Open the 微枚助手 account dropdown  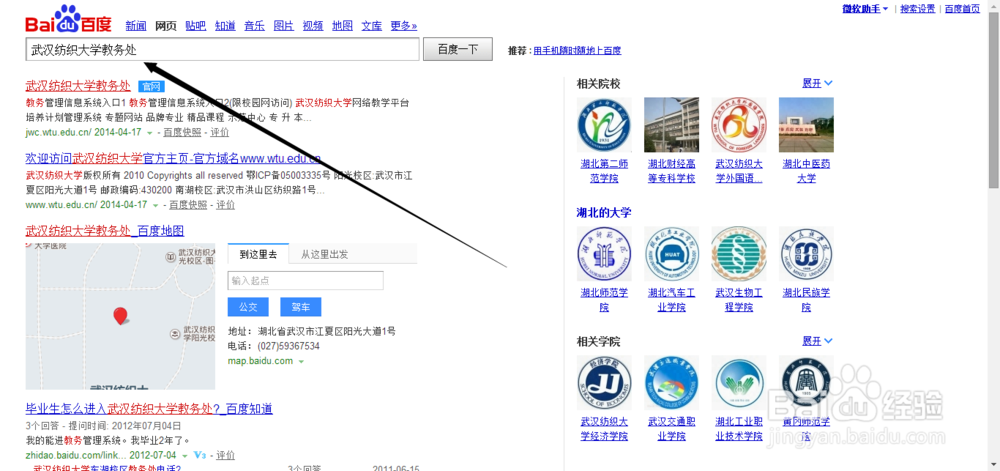tap(865, 9)
